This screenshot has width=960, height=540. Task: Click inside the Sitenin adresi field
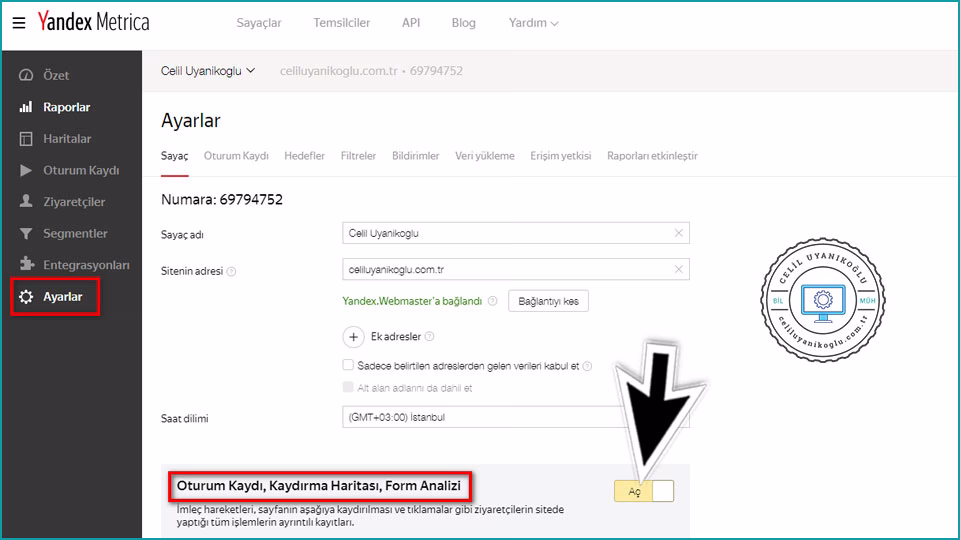(505, 270)
